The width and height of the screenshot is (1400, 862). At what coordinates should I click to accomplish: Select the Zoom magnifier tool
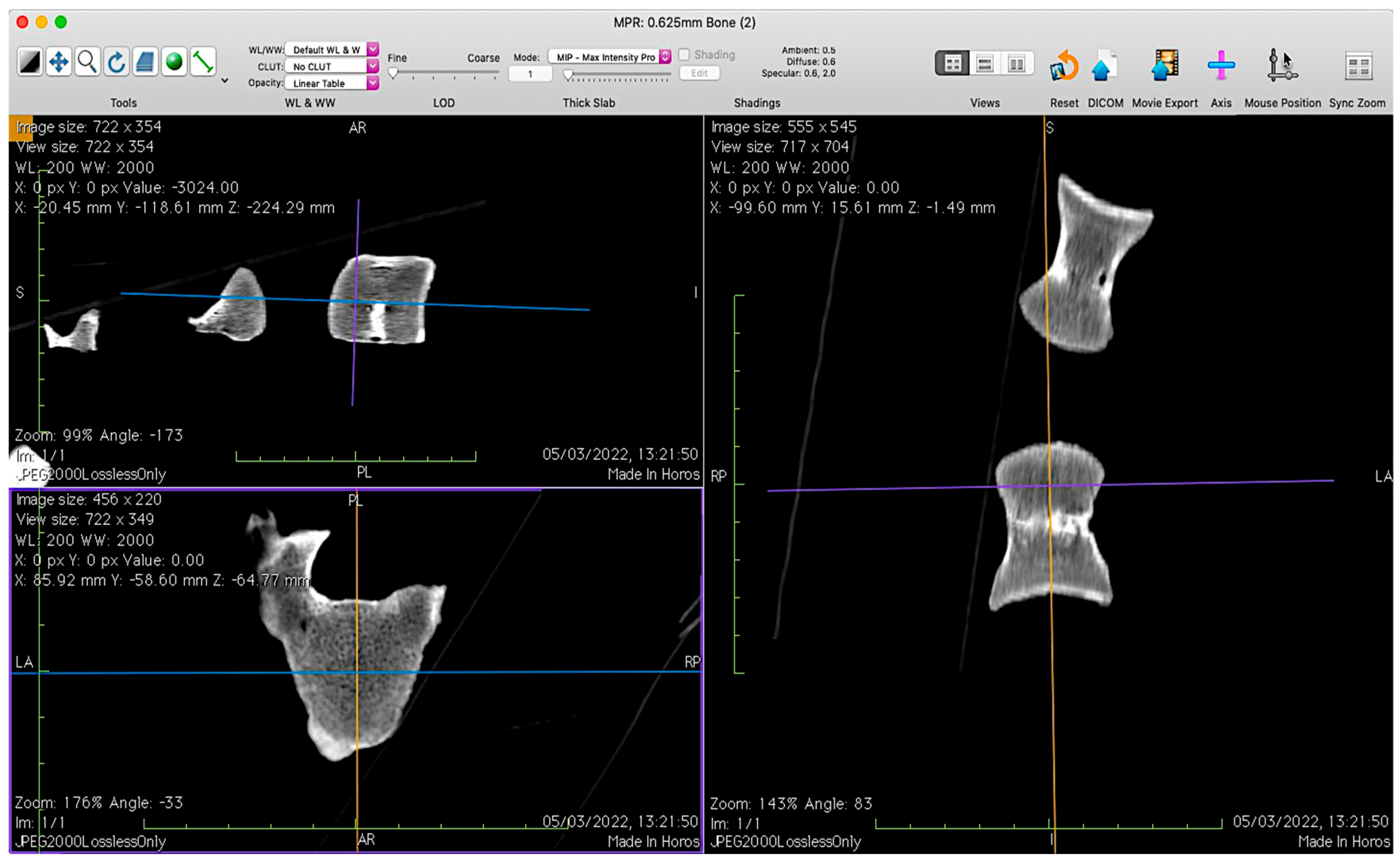click(87, 62)
